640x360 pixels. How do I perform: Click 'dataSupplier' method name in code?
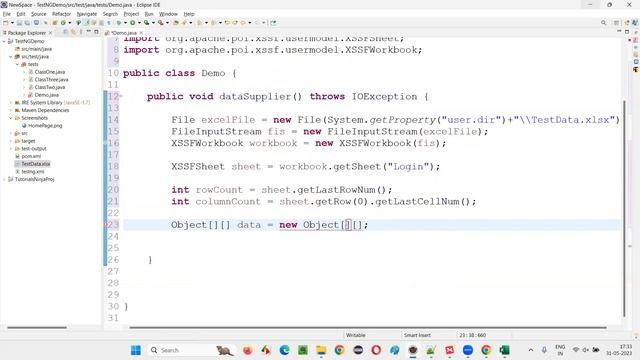[x=255, y=97]
